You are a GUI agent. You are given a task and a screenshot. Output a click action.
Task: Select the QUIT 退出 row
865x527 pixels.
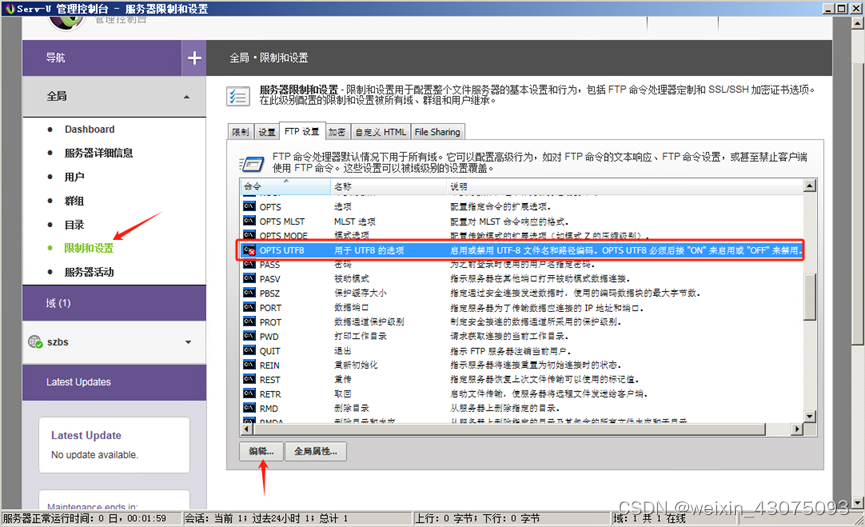pyautogui.click(x=522, y=350)
